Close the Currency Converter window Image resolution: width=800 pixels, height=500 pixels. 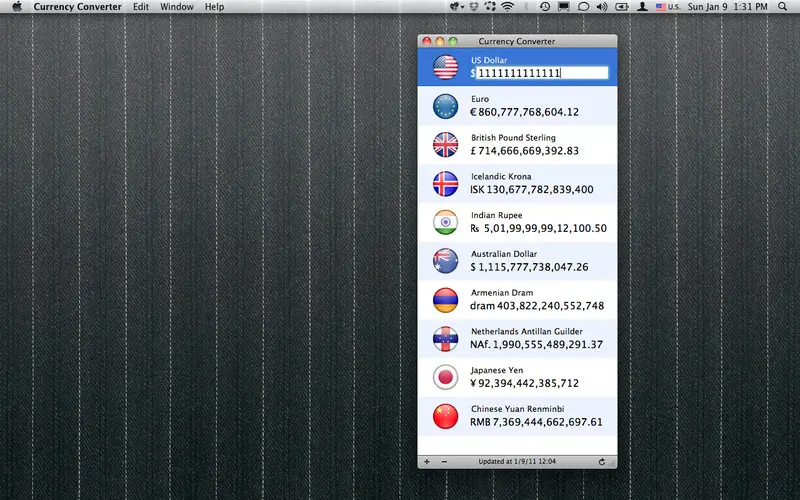point(427,41)
